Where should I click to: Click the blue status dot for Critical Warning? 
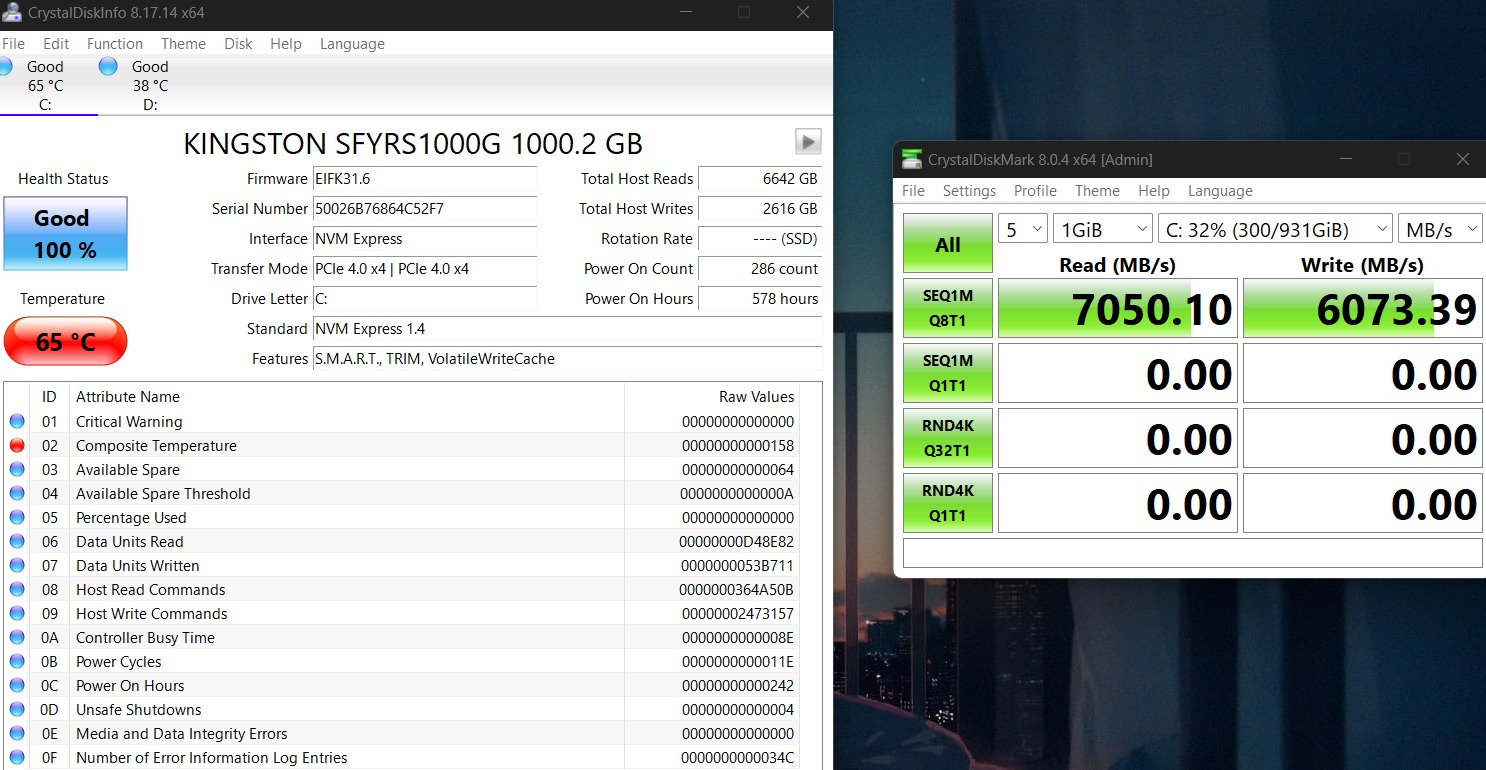click(x=17, y=421)
